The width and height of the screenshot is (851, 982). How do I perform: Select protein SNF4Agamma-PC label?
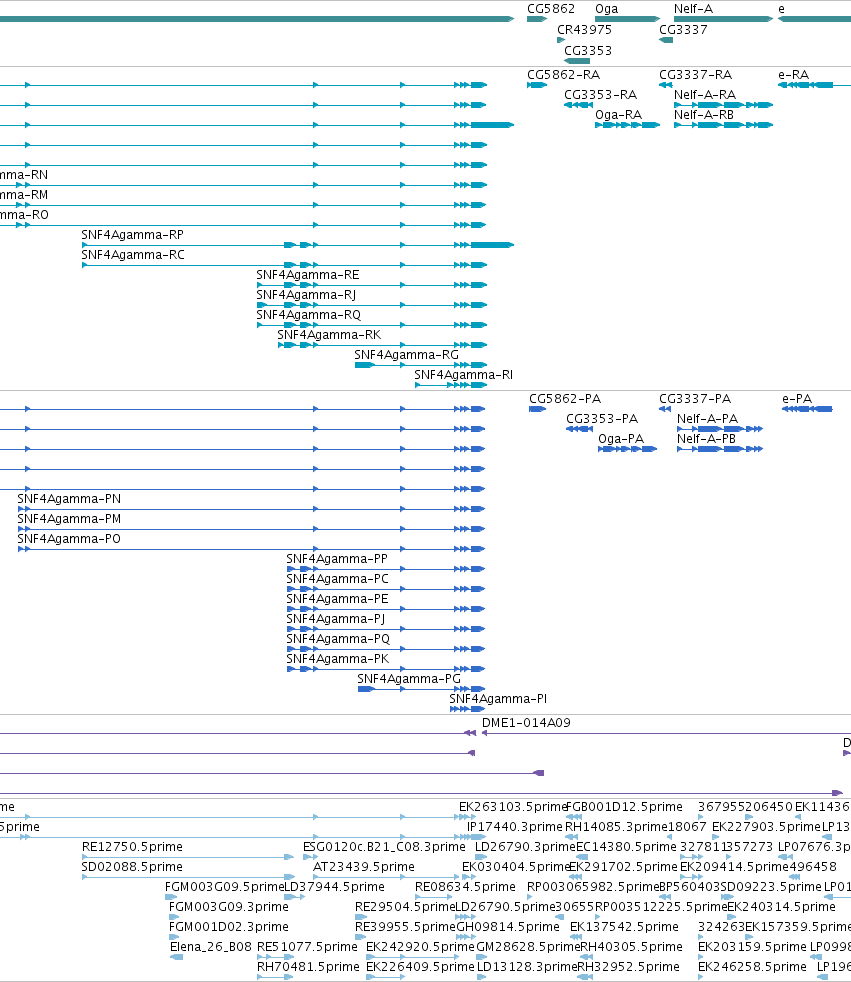[338, 579]
